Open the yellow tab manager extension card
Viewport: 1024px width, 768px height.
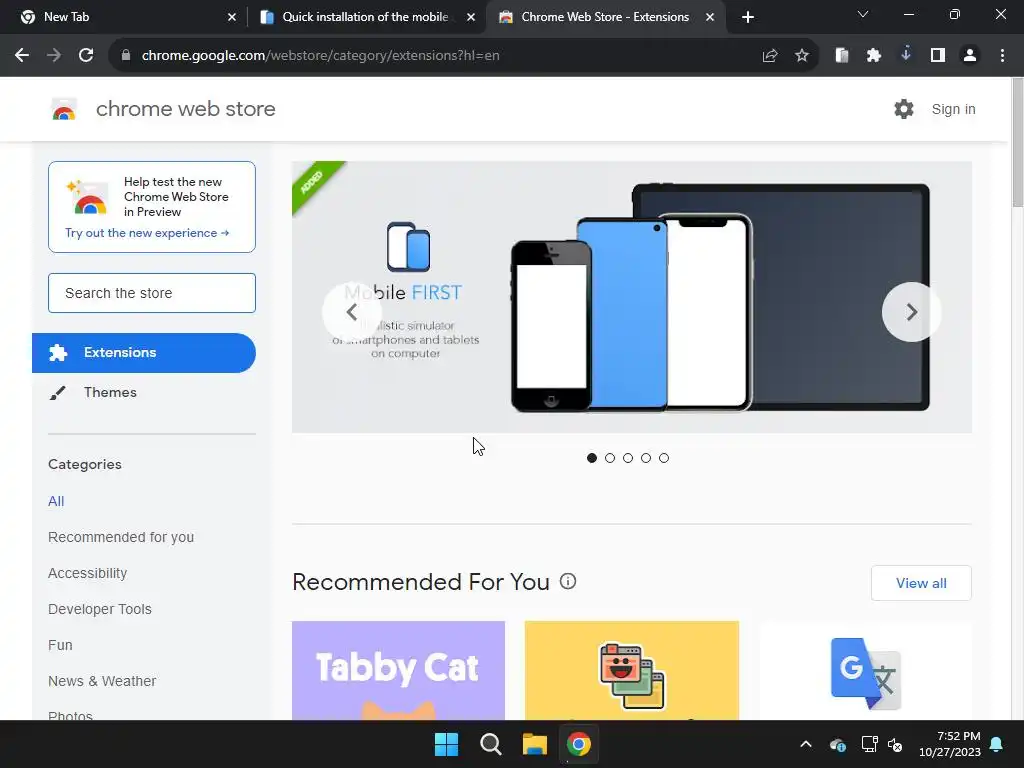point(632,670)
